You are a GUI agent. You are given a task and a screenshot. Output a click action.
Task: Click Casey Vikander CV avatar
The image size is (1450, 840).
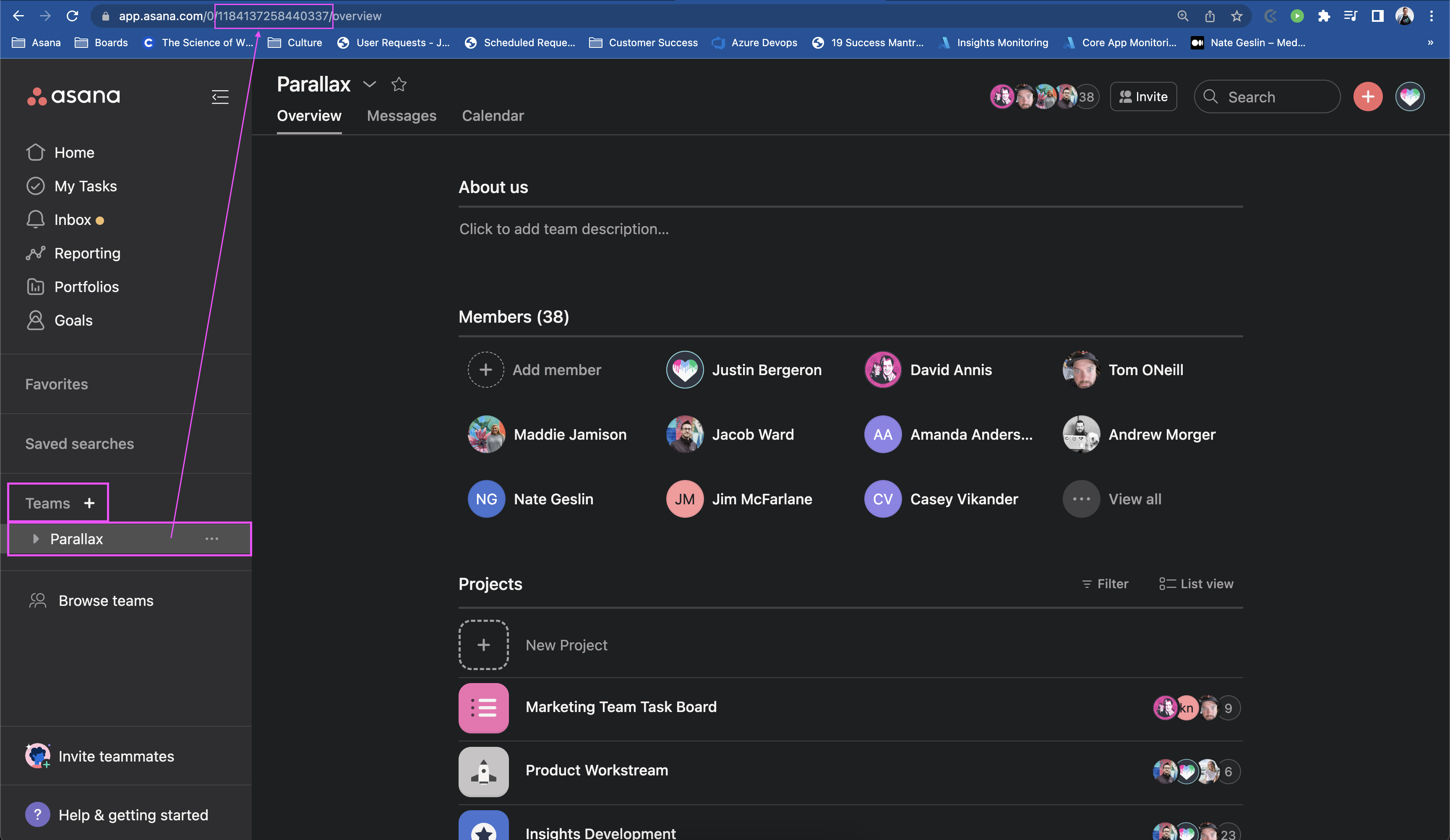(x=883, y=499)
